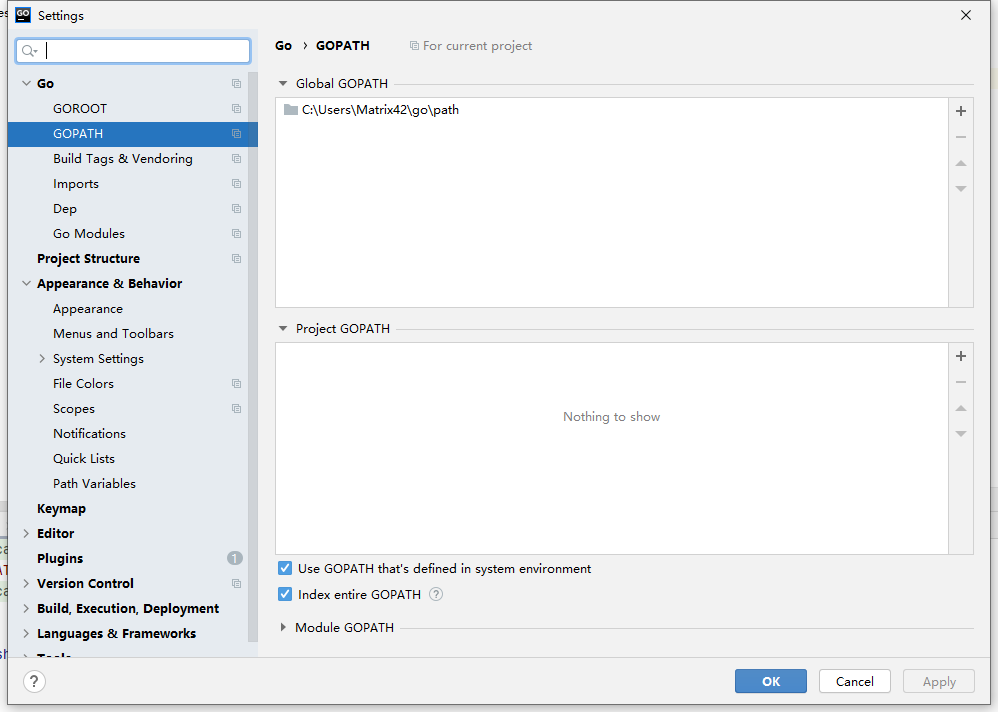
Task: Click the Plugins update count badge
Action: click(x=235, y=558)
